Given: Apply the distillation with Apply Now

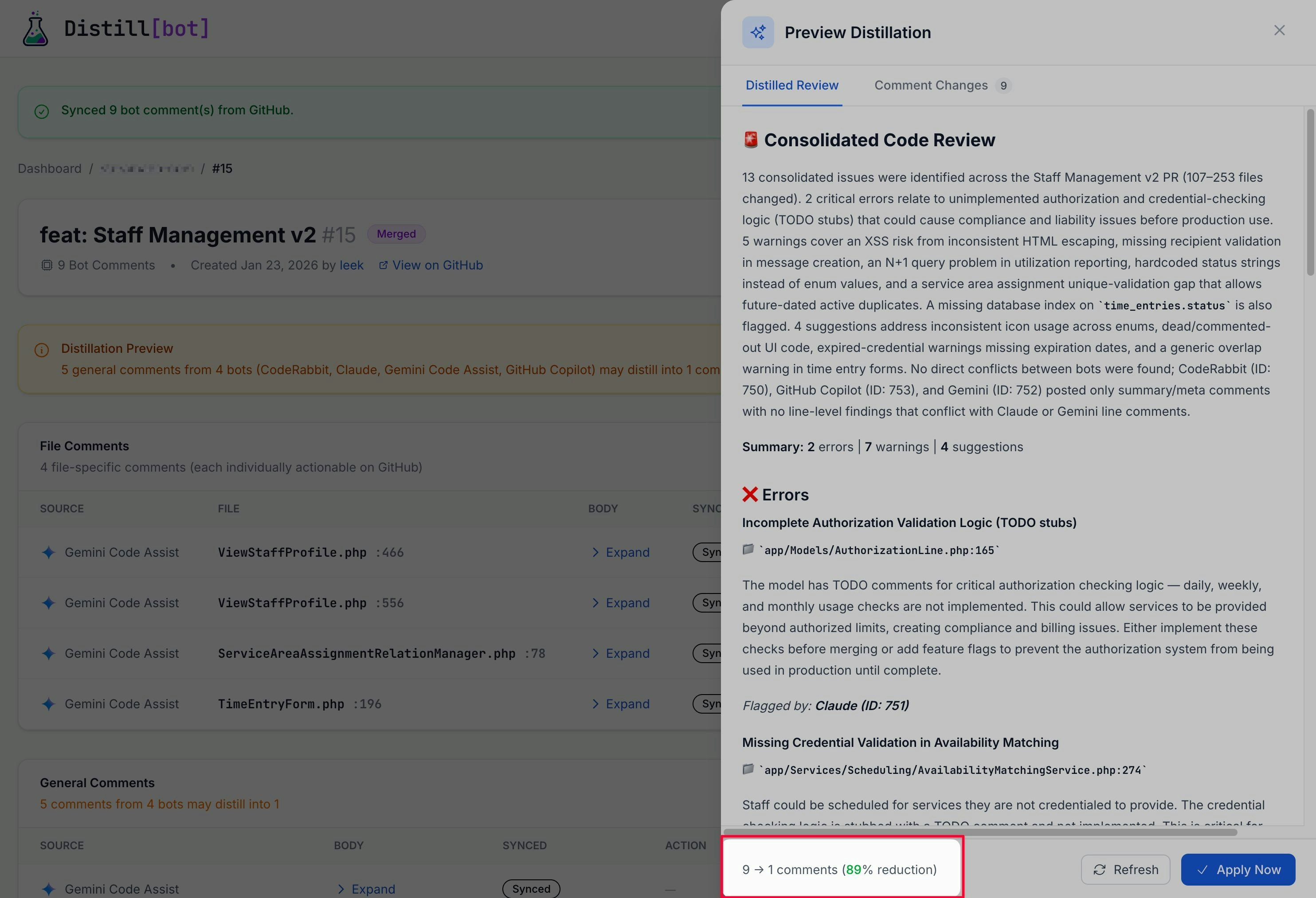Looking at the screenshot, I should point(1238,870).
